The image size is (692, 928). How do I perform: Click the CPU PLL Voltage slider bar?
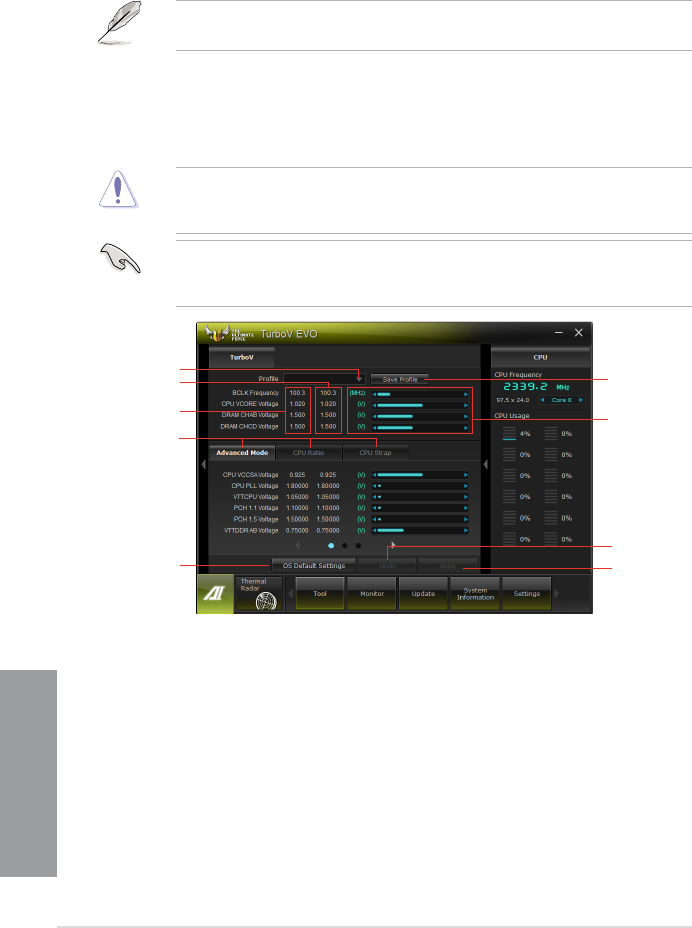[x=420, y=486]
